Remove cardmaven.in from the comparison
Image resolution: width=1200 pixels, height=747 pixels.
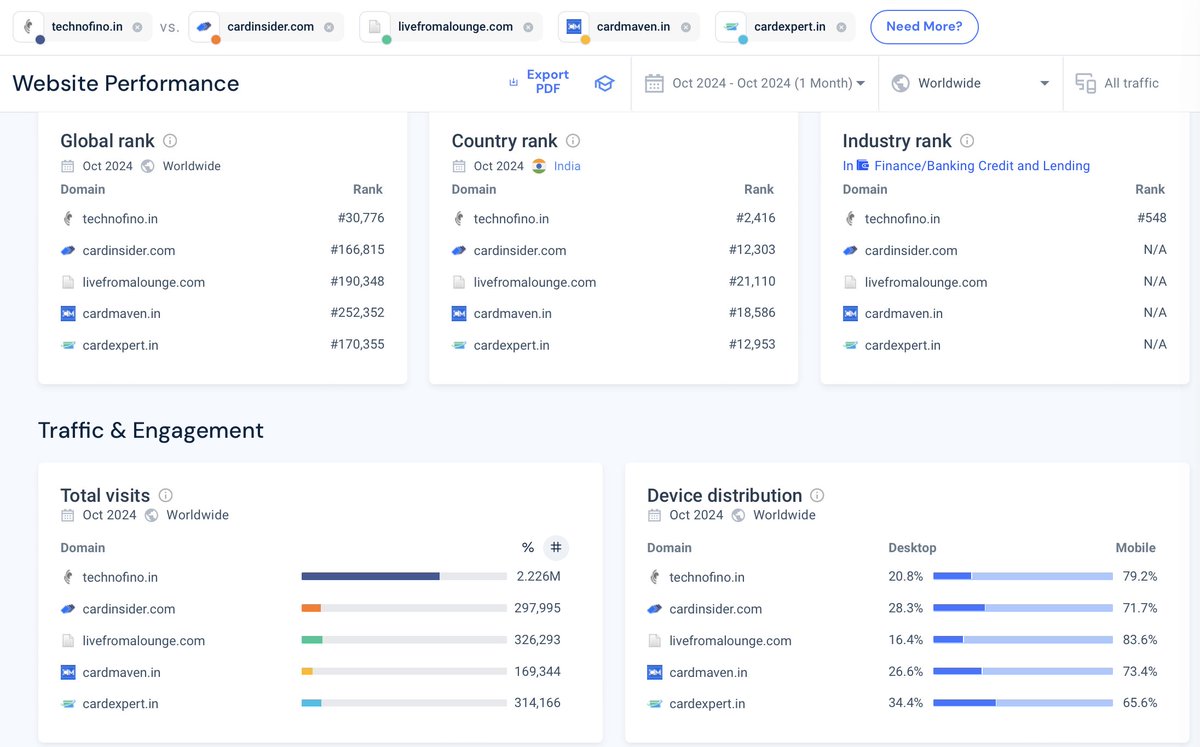[x=685, y=27]
